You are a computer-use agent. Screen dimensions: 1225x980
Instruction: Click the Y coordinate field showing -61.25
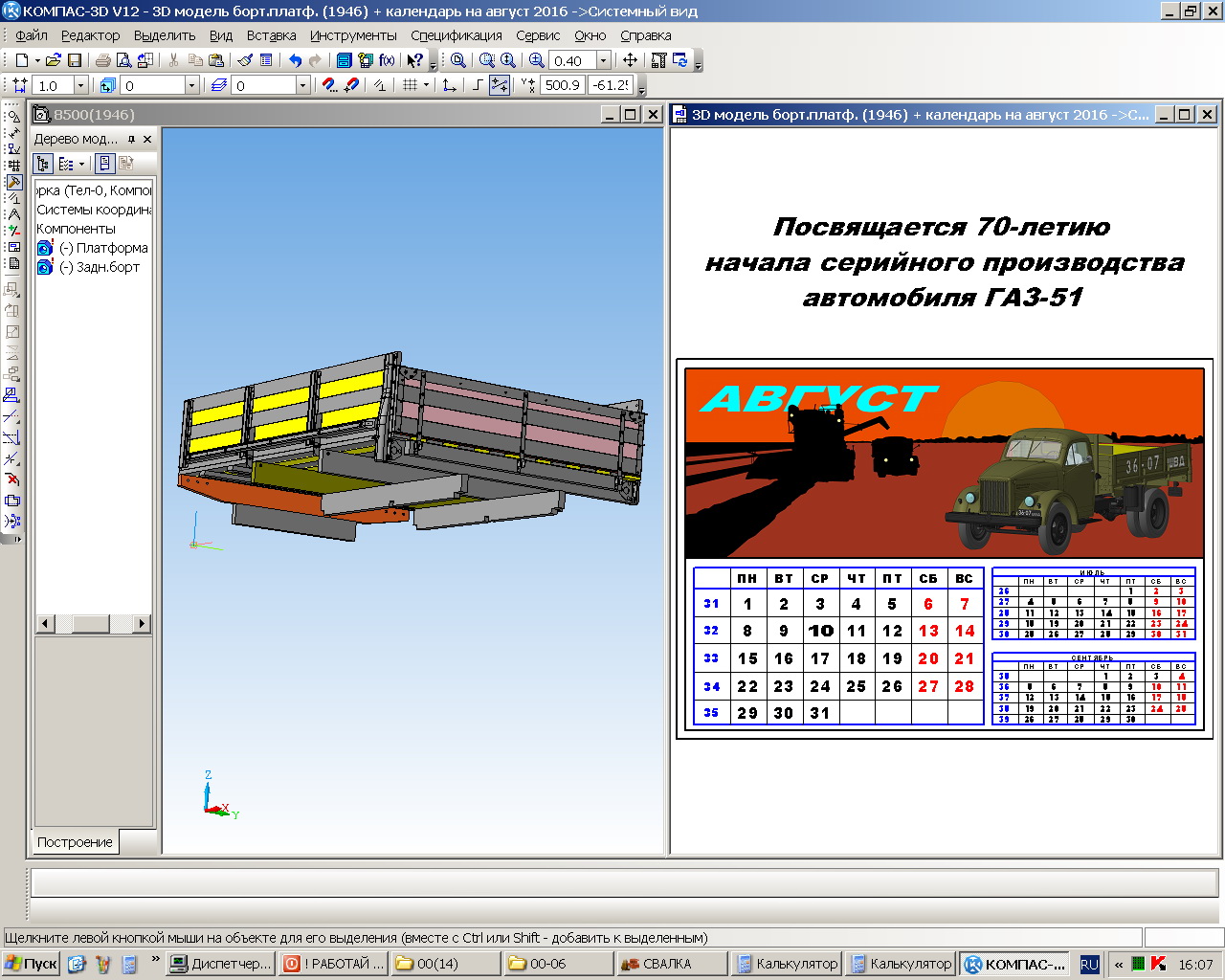click(x=610, y=85)
